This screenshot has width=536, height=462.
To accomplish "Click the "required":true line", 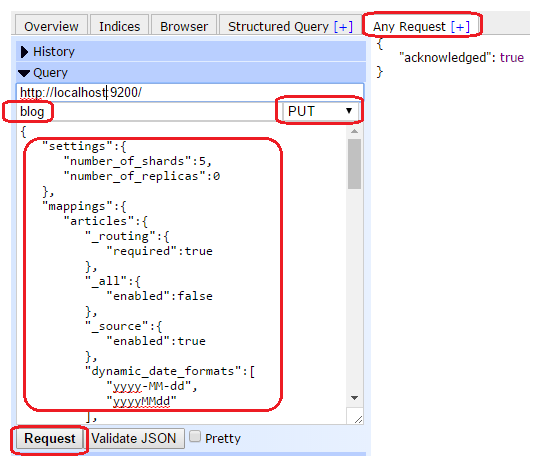I will 159,251.
